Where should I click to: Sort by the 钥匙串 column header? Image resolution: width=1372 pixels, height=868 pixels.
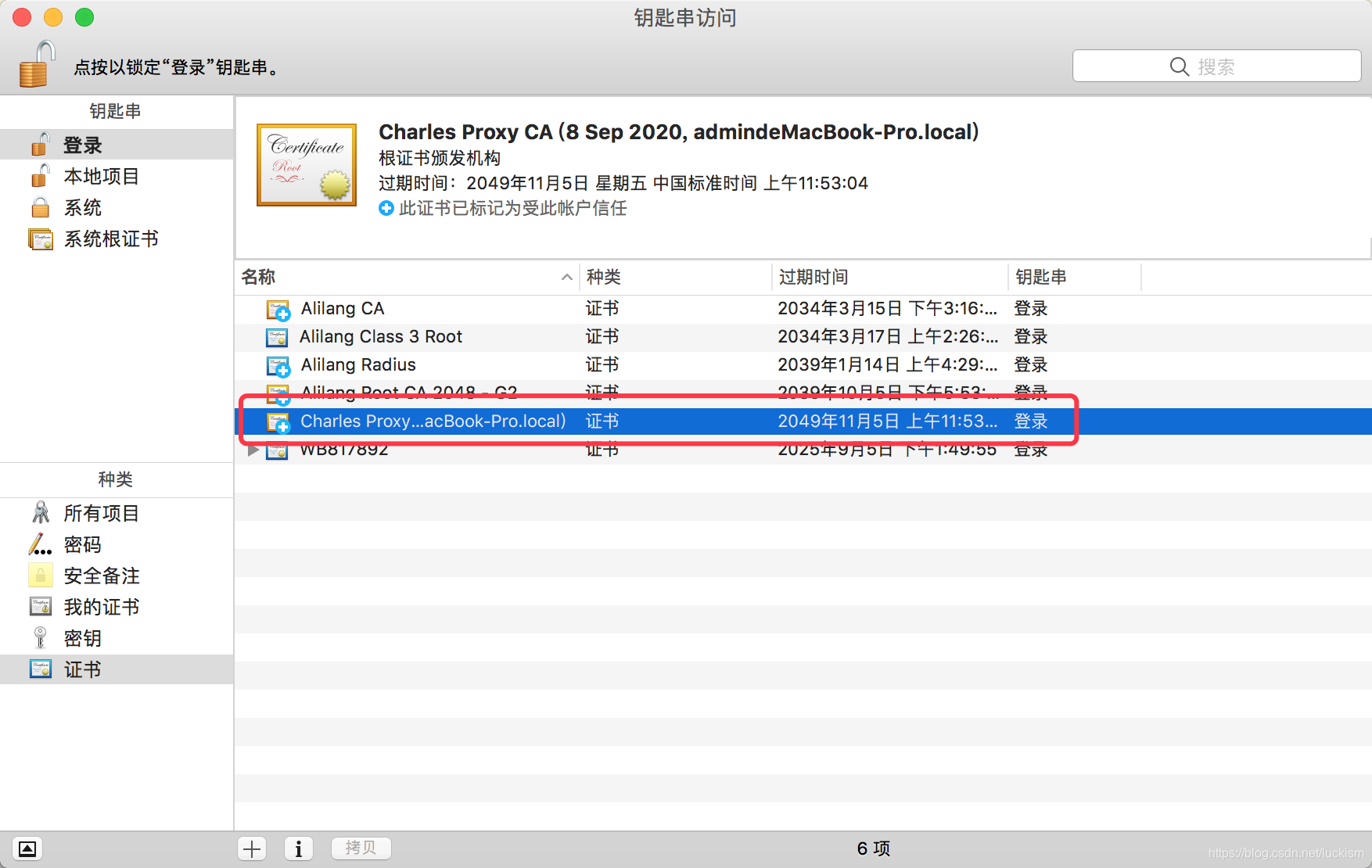1075,277
